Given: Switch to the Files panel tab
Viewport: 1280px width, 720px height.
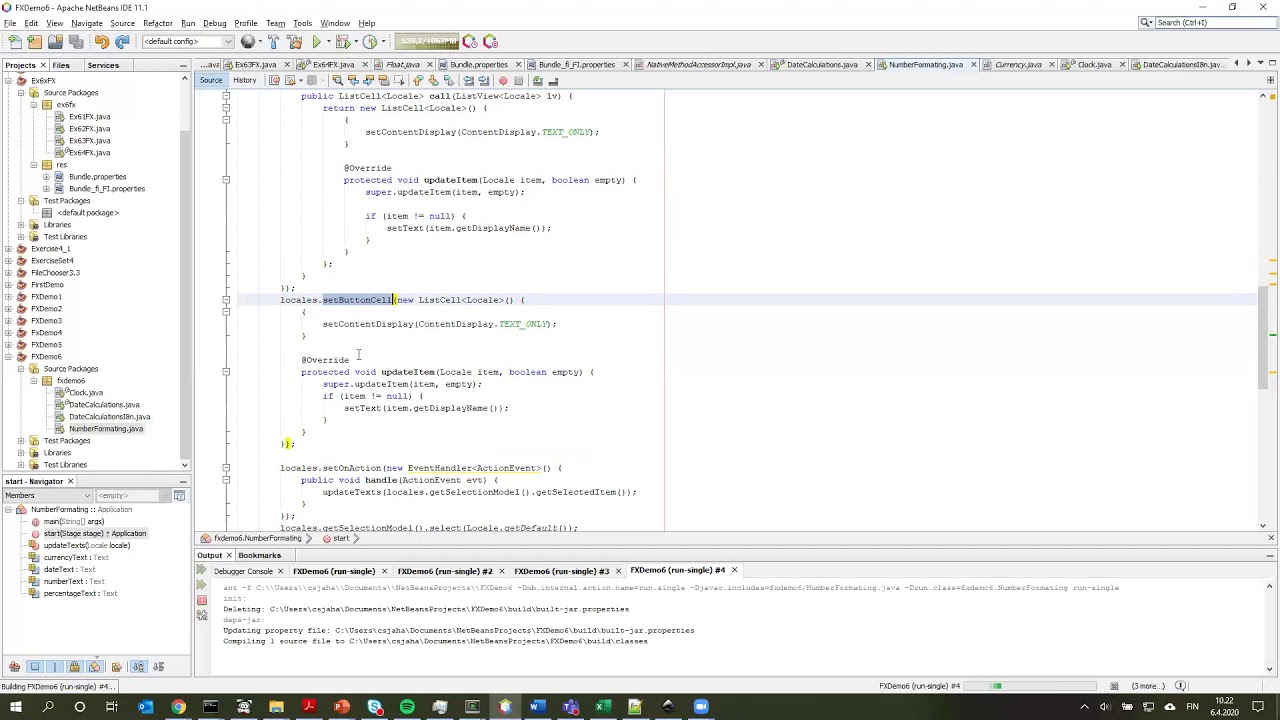Looking at the screenshot, I should click(x=61, y=65).
